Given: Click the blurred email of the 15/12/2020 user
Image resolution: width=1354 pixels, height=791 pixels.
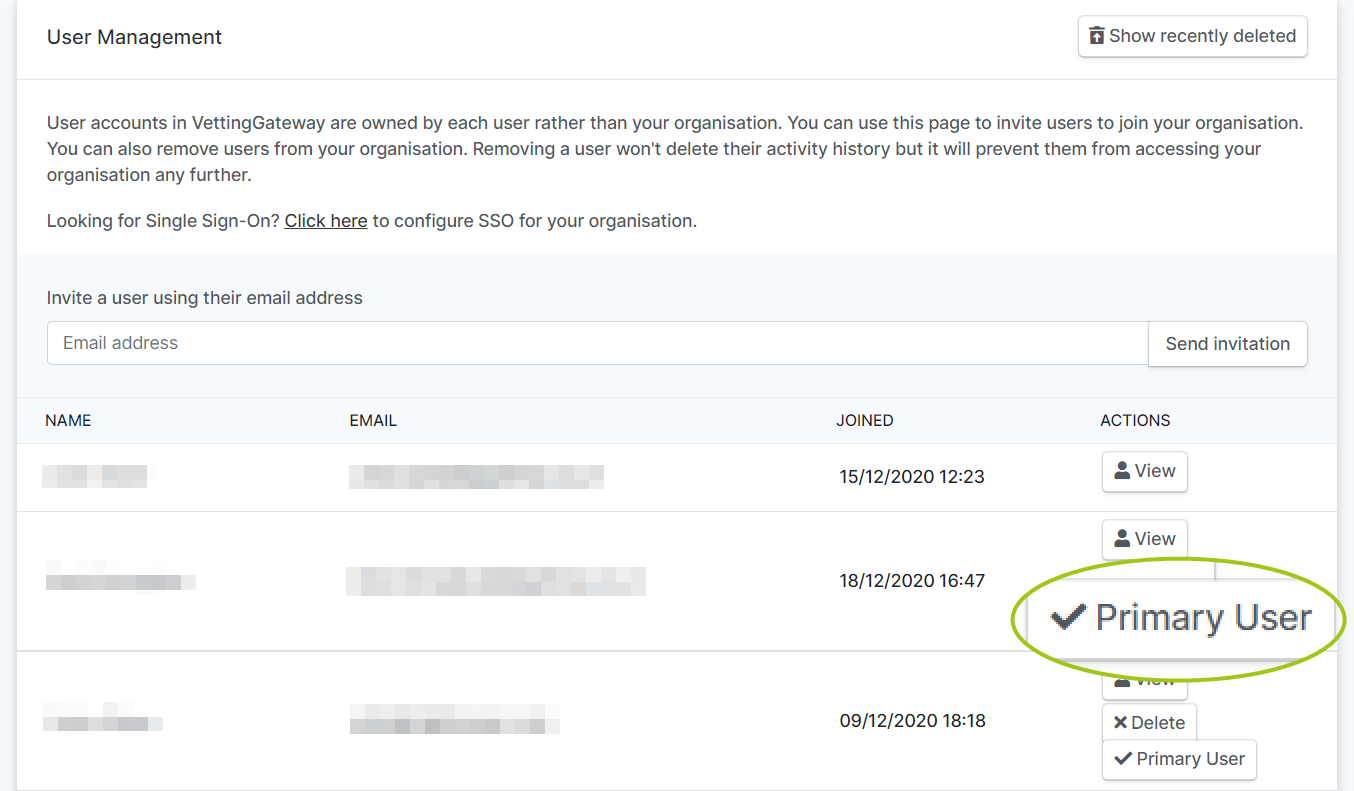Looking at the screenshot, I should [x=476, y=477].
